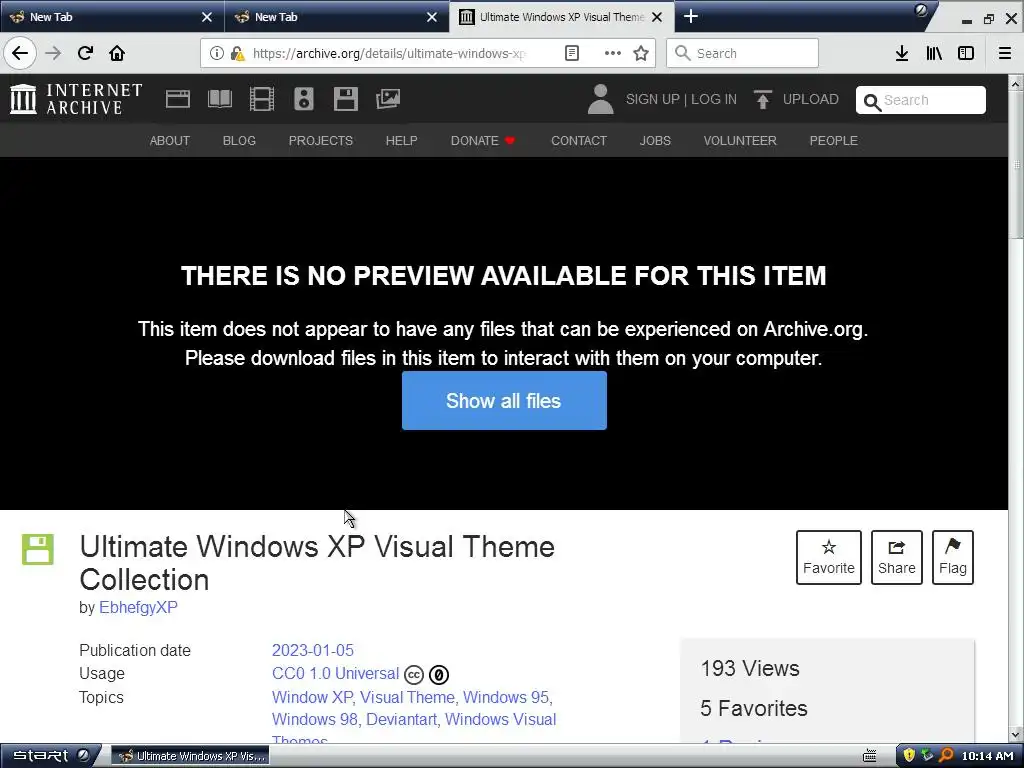Open the Windows 98 topic link

coord(314,719)
